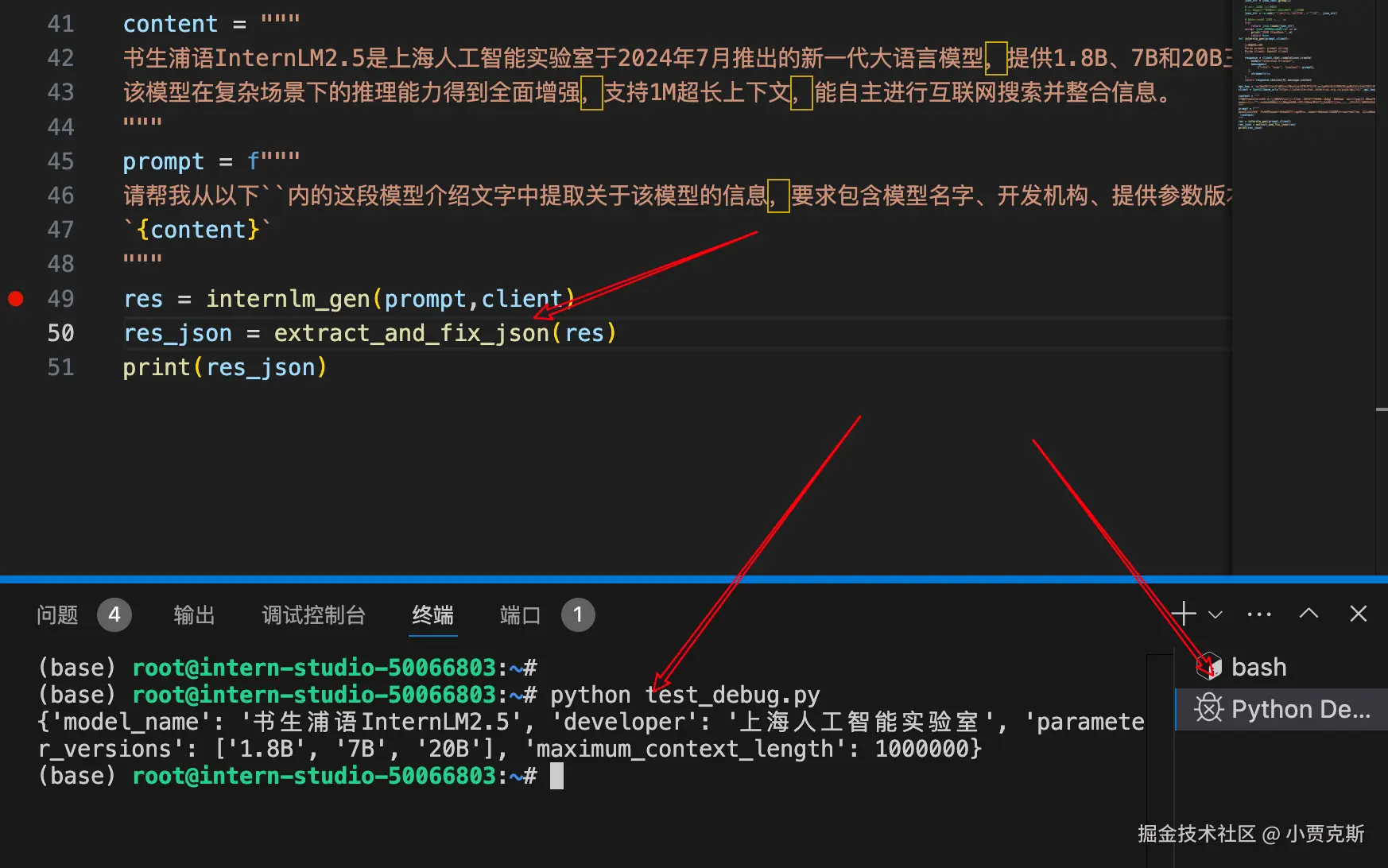Viewport: 1388px width, 868px height.
Task: Click the res_json variable on line 50
Action: pos(178,333)
